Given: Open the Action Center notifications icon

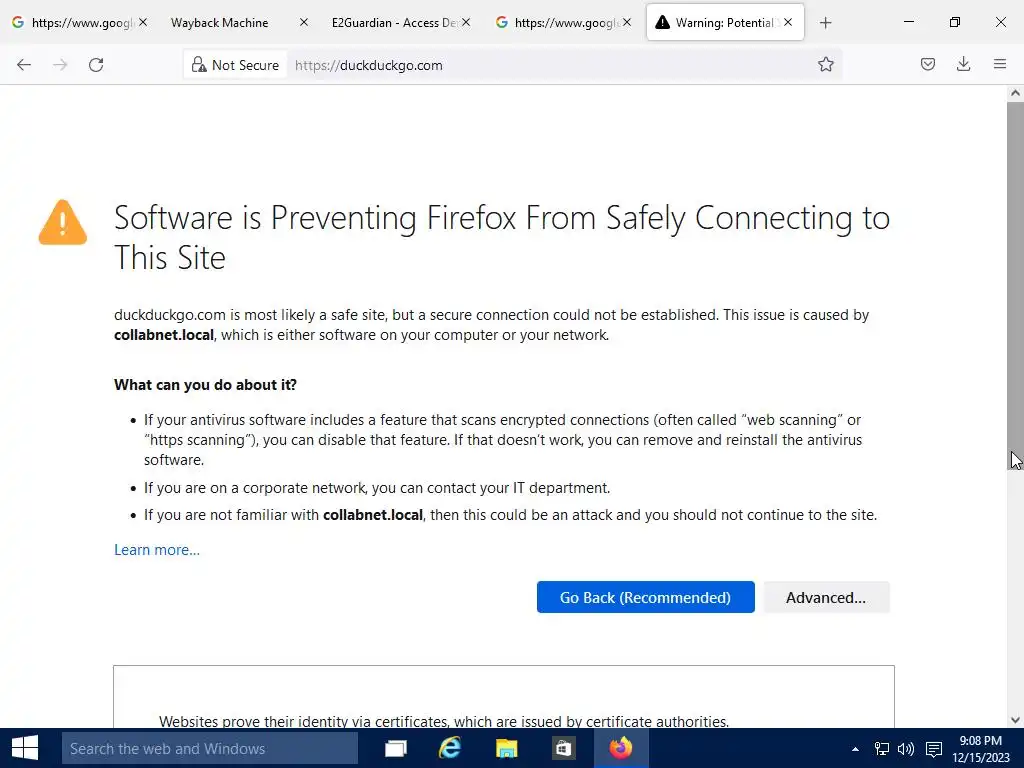Looking at the screenshot, I should point(934,749).
